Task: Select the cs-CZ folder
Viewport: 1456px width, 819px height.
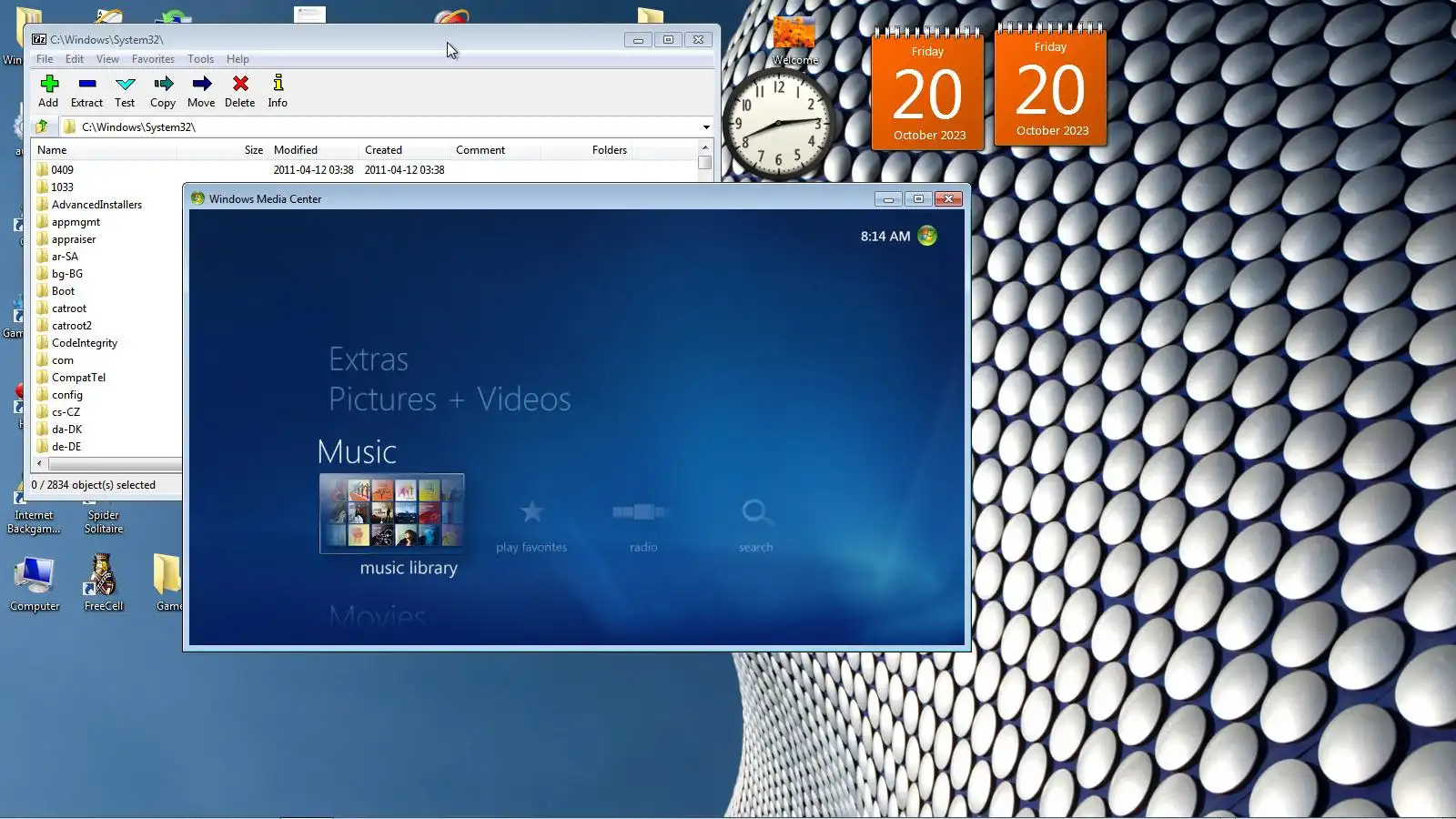Action: point(66,412)
